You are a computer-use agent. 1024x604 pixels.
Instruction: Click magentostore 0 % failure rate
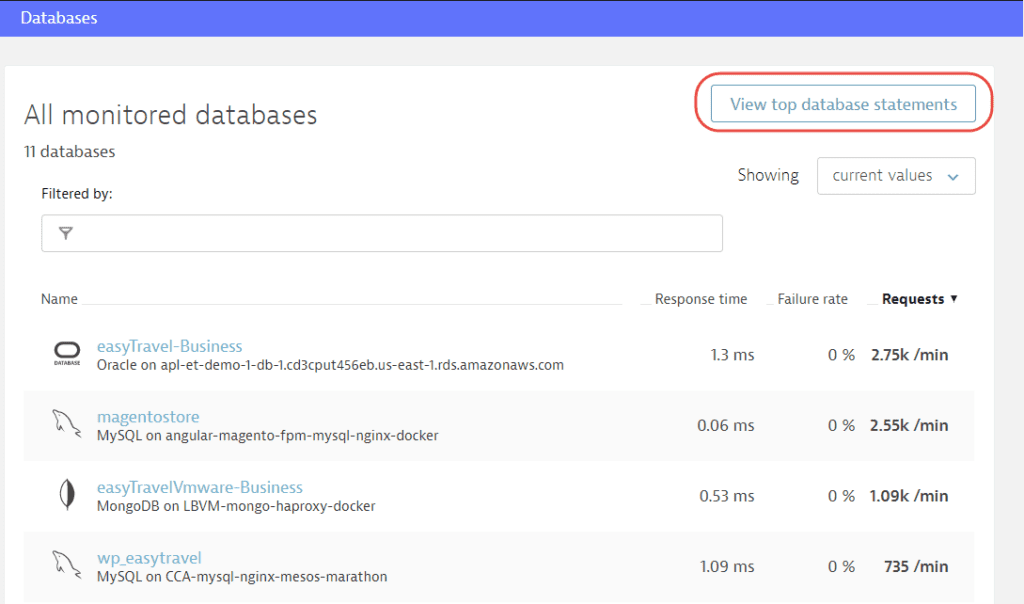coord(841,426)
